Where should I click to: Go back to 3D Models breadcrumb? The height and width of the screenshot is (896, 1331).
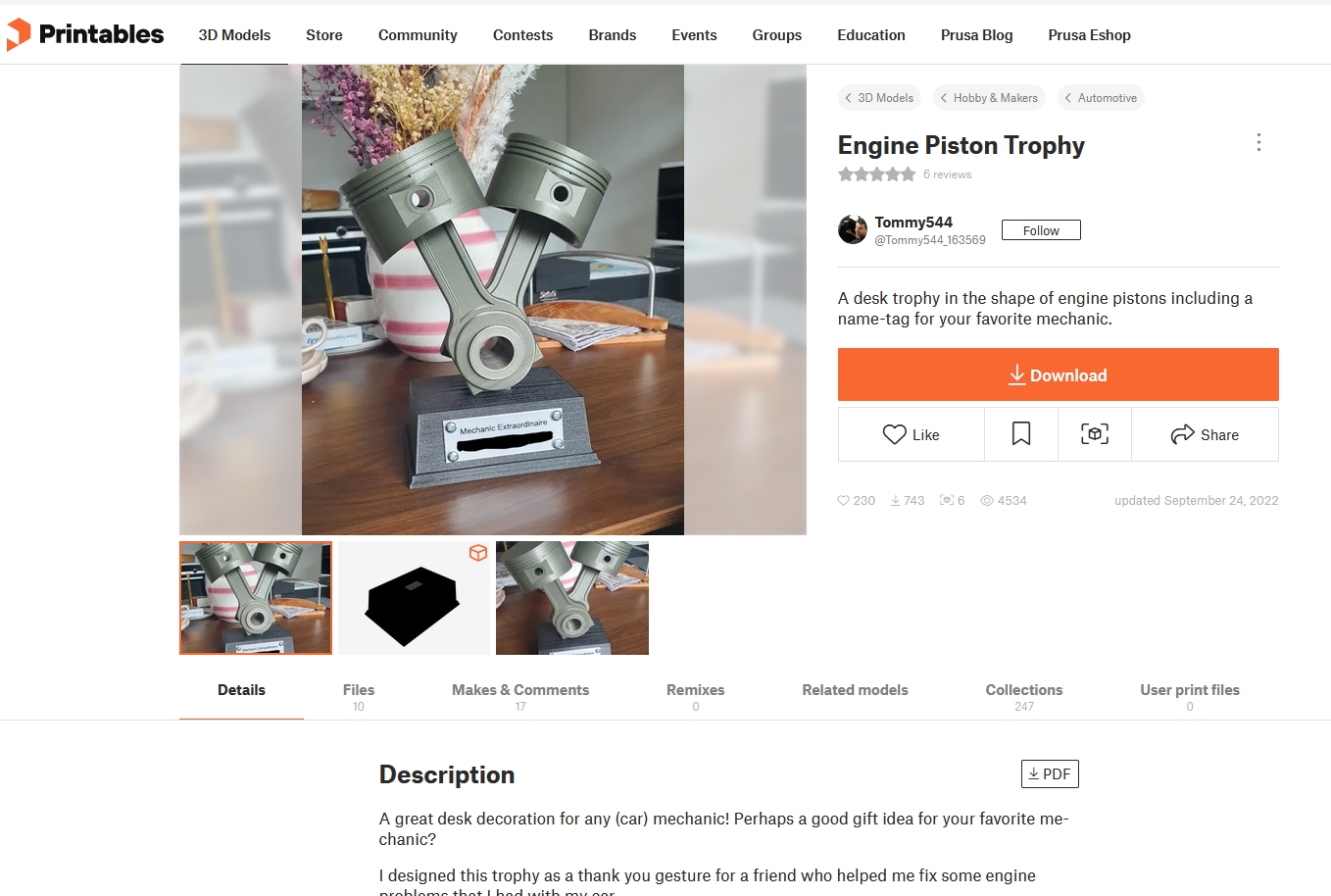[x=879, y=98]
